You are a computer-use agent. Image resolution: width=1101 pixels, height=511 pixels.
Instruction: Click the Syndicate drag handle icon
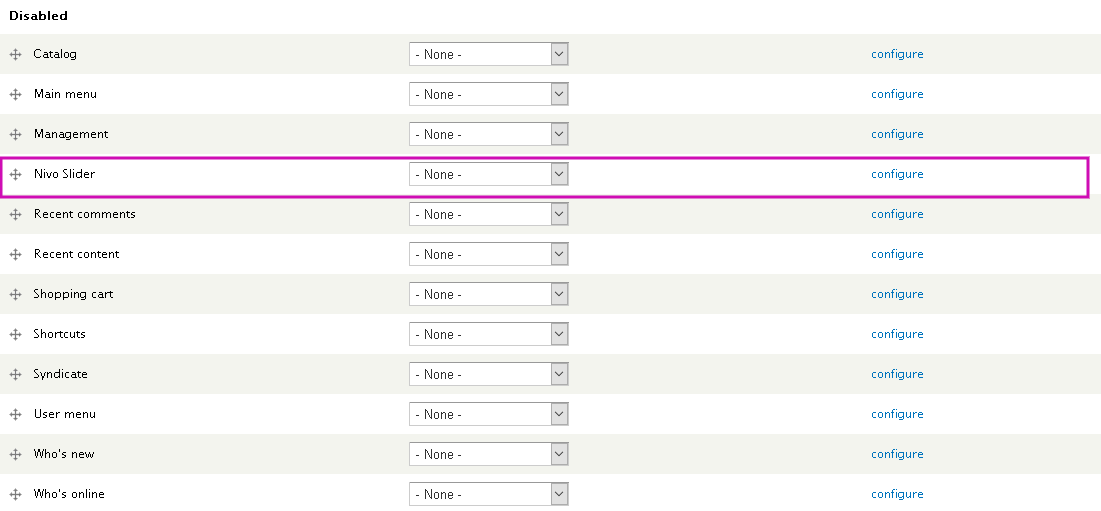point(15,375)
